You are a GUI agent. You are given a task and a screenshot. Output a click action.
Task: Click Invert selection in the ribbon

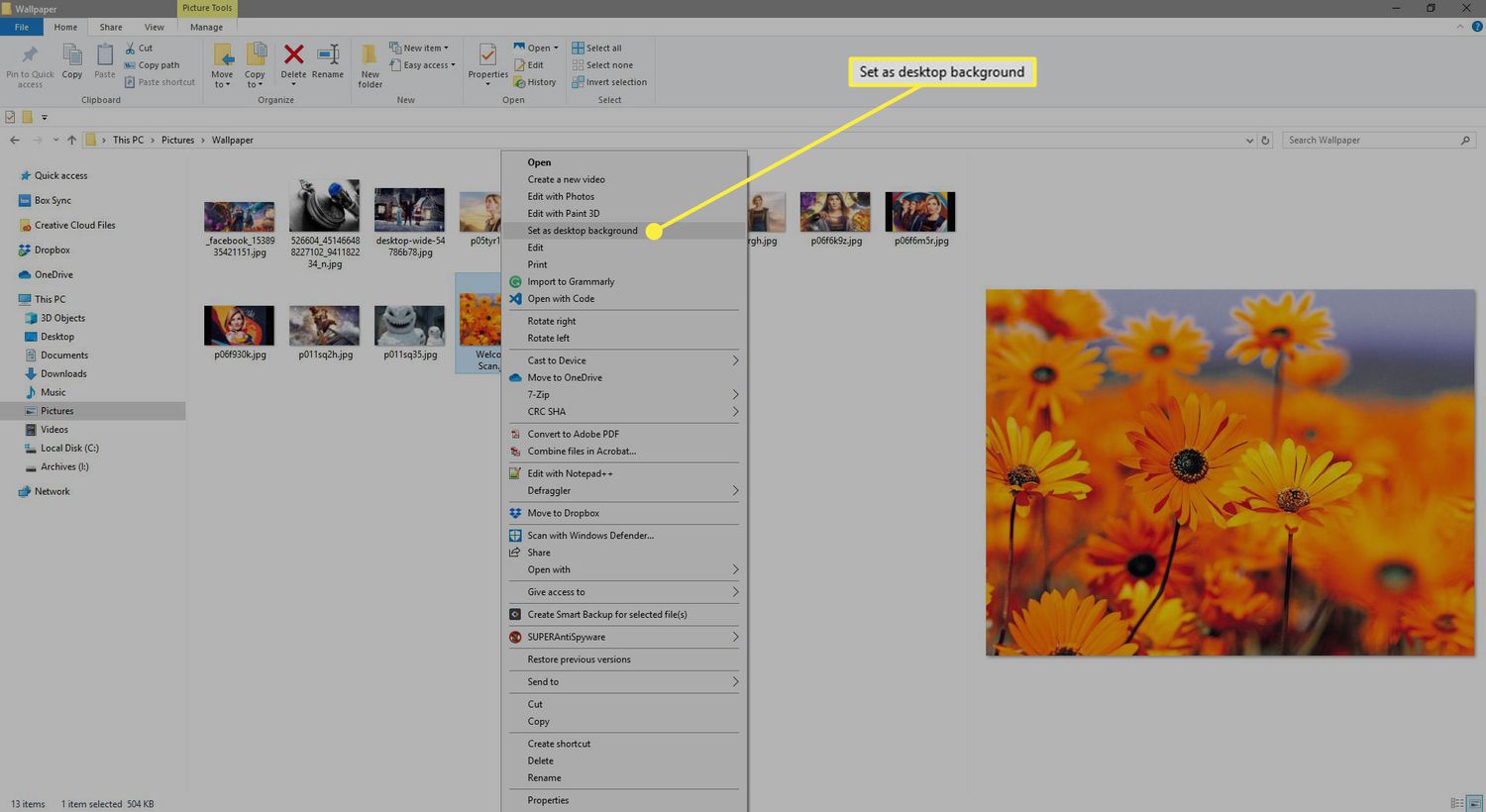[609, 82]
